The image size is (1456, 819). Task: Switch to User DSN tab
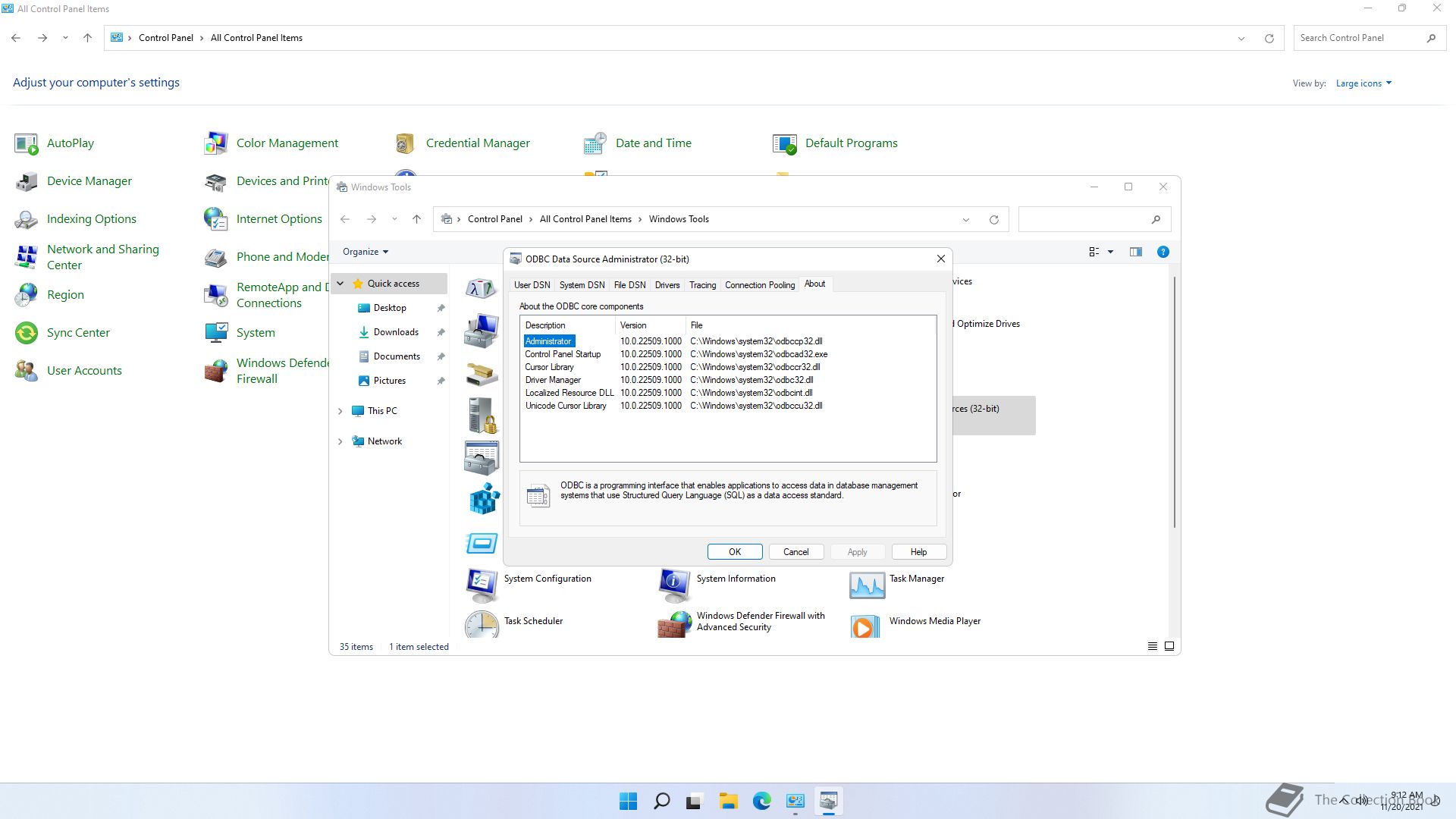(x=532, y=285)
